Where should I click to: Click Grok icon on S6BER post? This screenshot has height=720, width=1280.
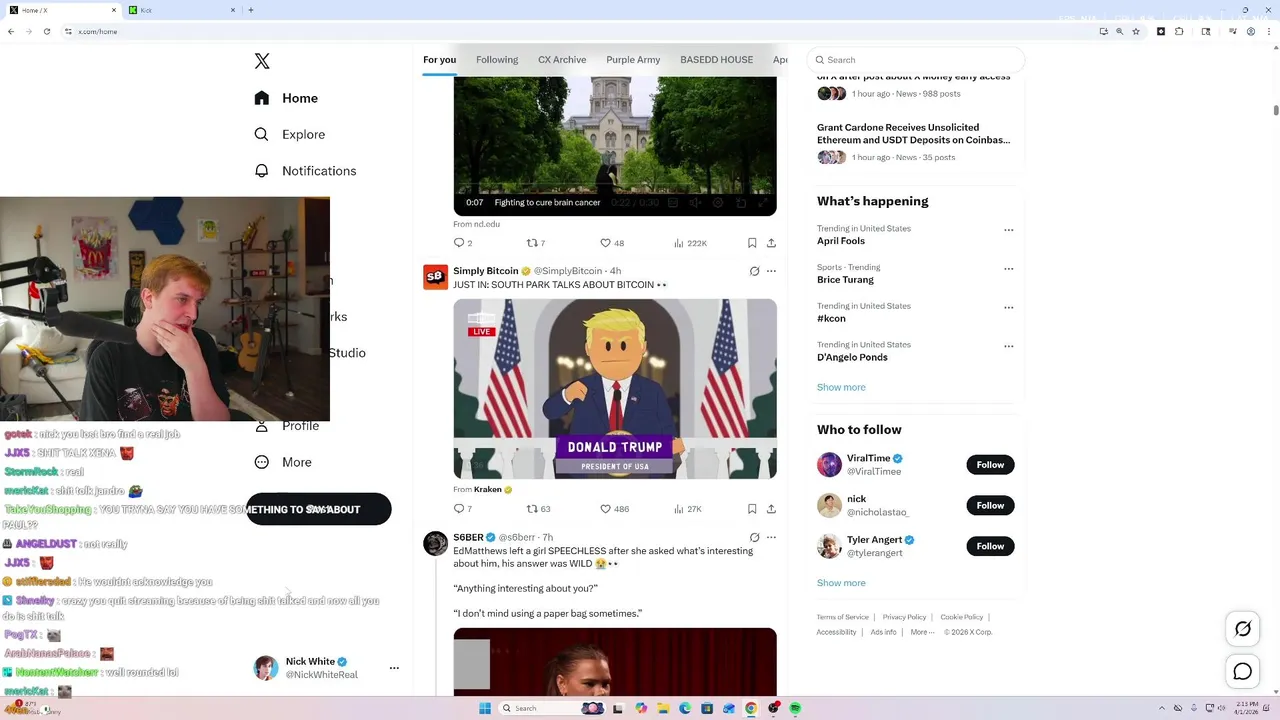point(755,538)
